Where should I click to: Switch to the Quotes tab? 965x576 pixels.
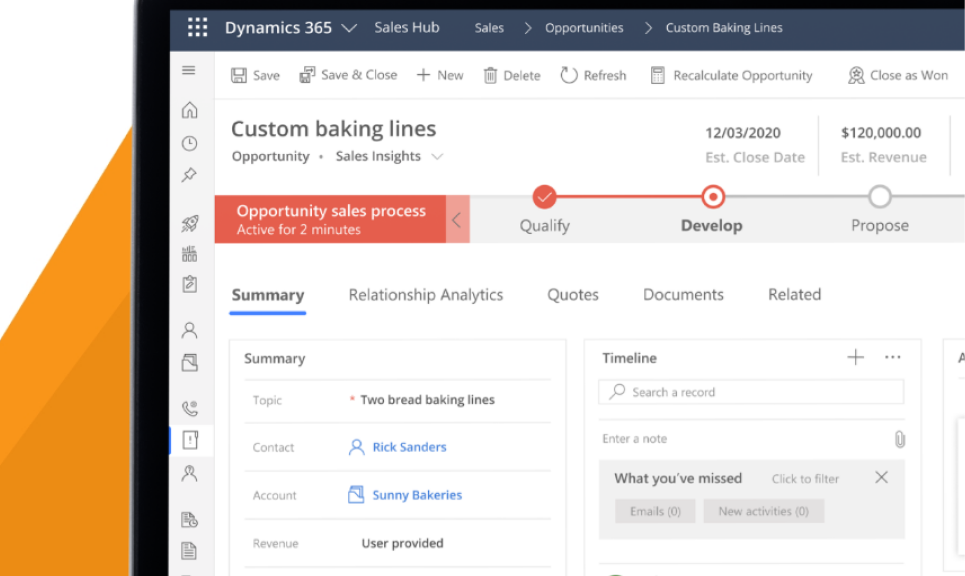coord(573,295)
